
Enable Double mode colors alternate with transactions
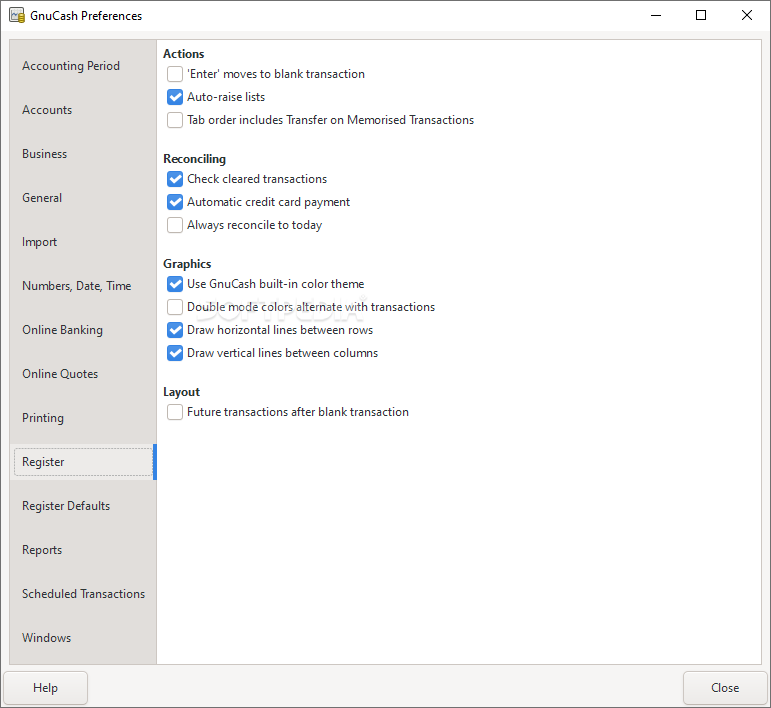175,307
